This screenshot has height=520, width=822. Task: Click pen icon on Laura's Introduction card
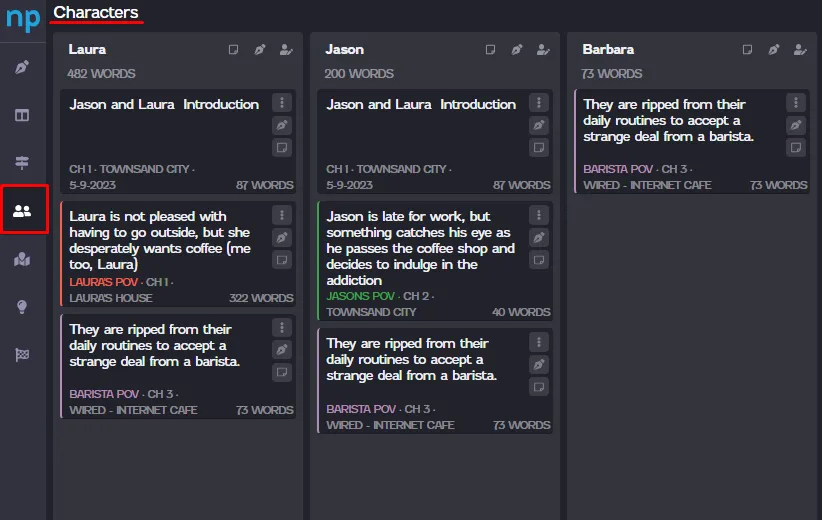(282, 125)
